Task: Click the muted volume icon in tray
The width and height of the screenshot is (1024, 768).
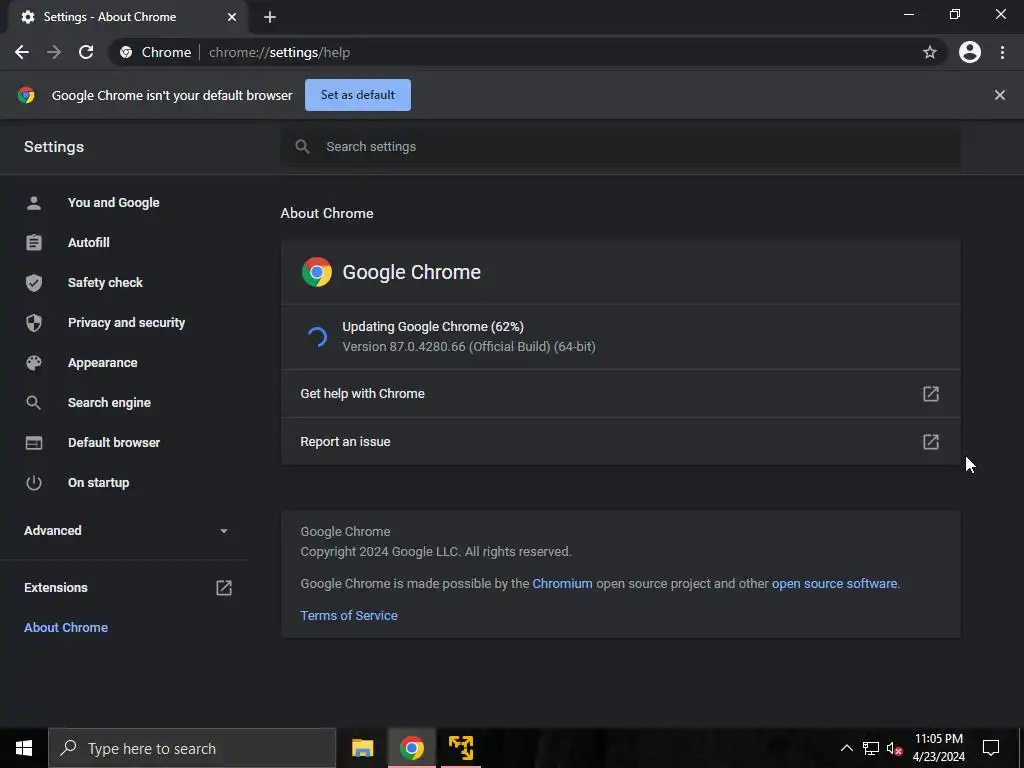Action: point(894,748)
